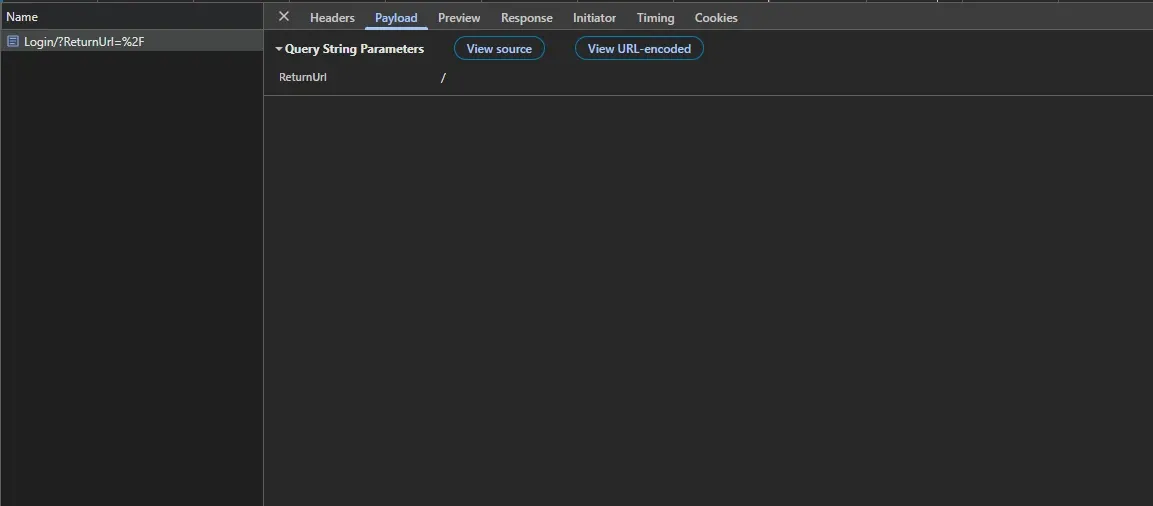The width and height of the screenshot is (1153, 506).
Task: Switch to the Preview tab
Action: tap(459, 18)
